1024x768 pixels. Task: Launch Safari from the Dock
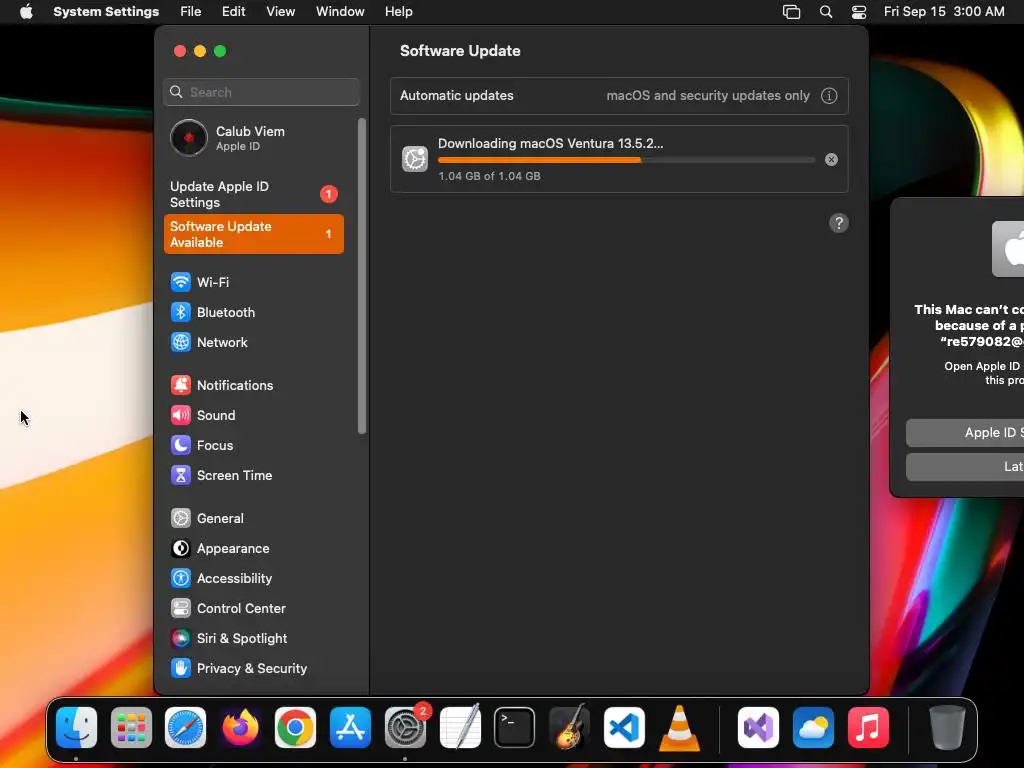point(185,727)
